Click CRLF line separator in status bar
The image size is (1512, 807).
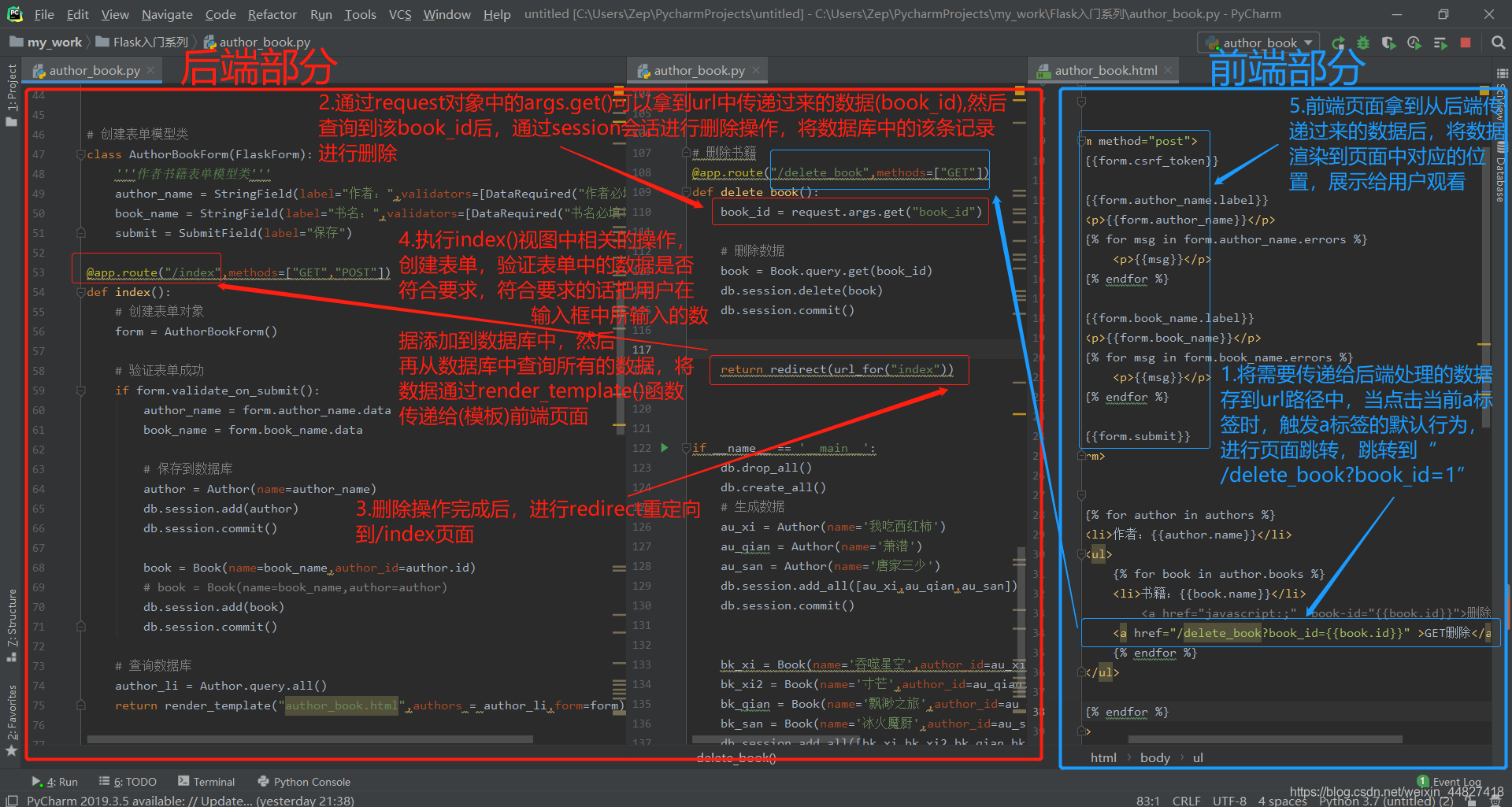pos(1186,801)
